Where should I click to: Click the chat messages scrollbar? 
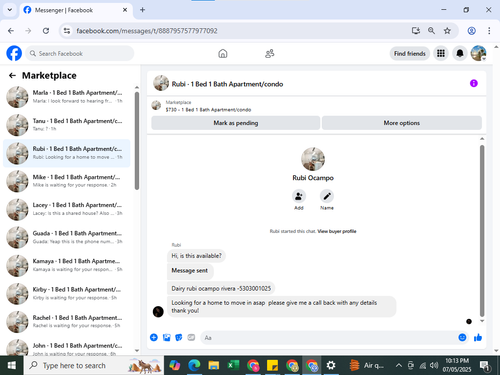click(x=482, y=230)
